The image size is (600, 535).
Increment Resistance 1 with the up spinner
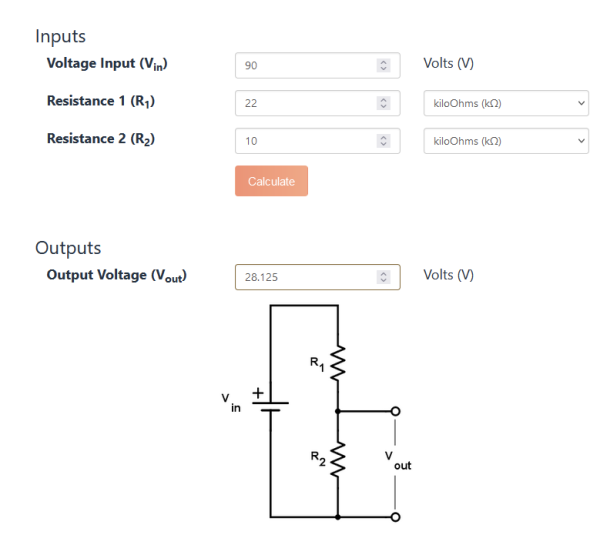click(383, 100)
